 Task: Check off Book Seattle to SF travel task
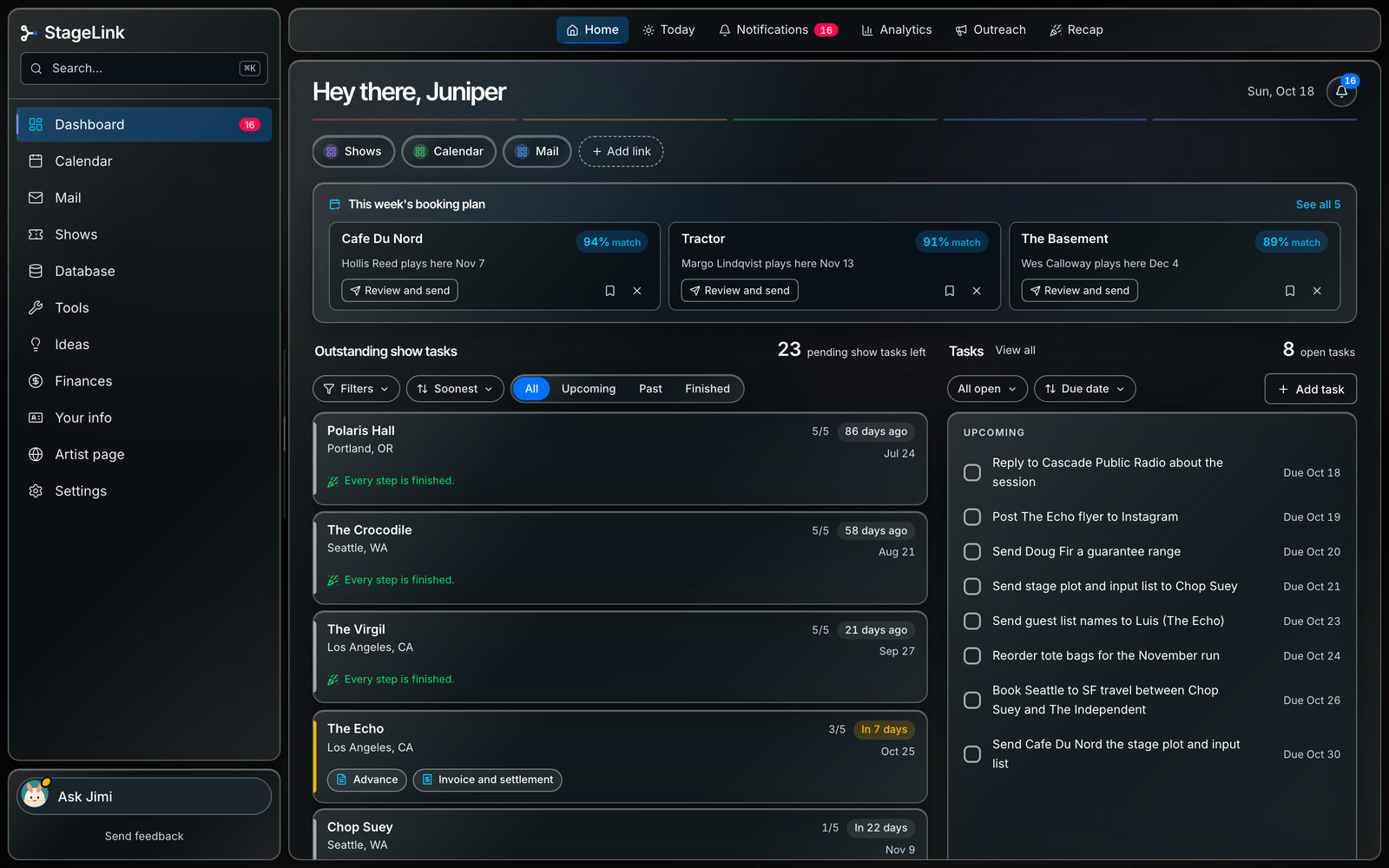tap(972, 700)
